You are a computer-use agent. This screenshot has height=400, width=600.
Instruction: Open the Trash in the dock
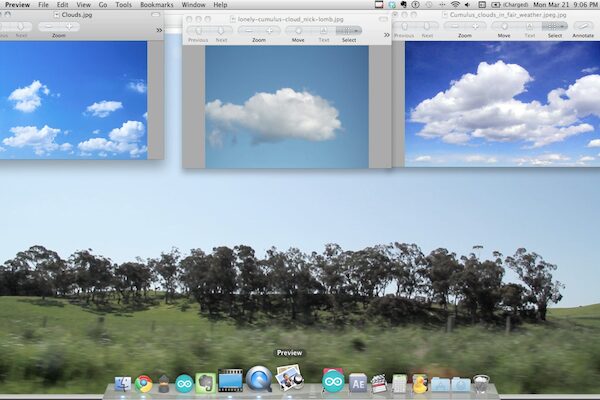[x=481, y=383]
